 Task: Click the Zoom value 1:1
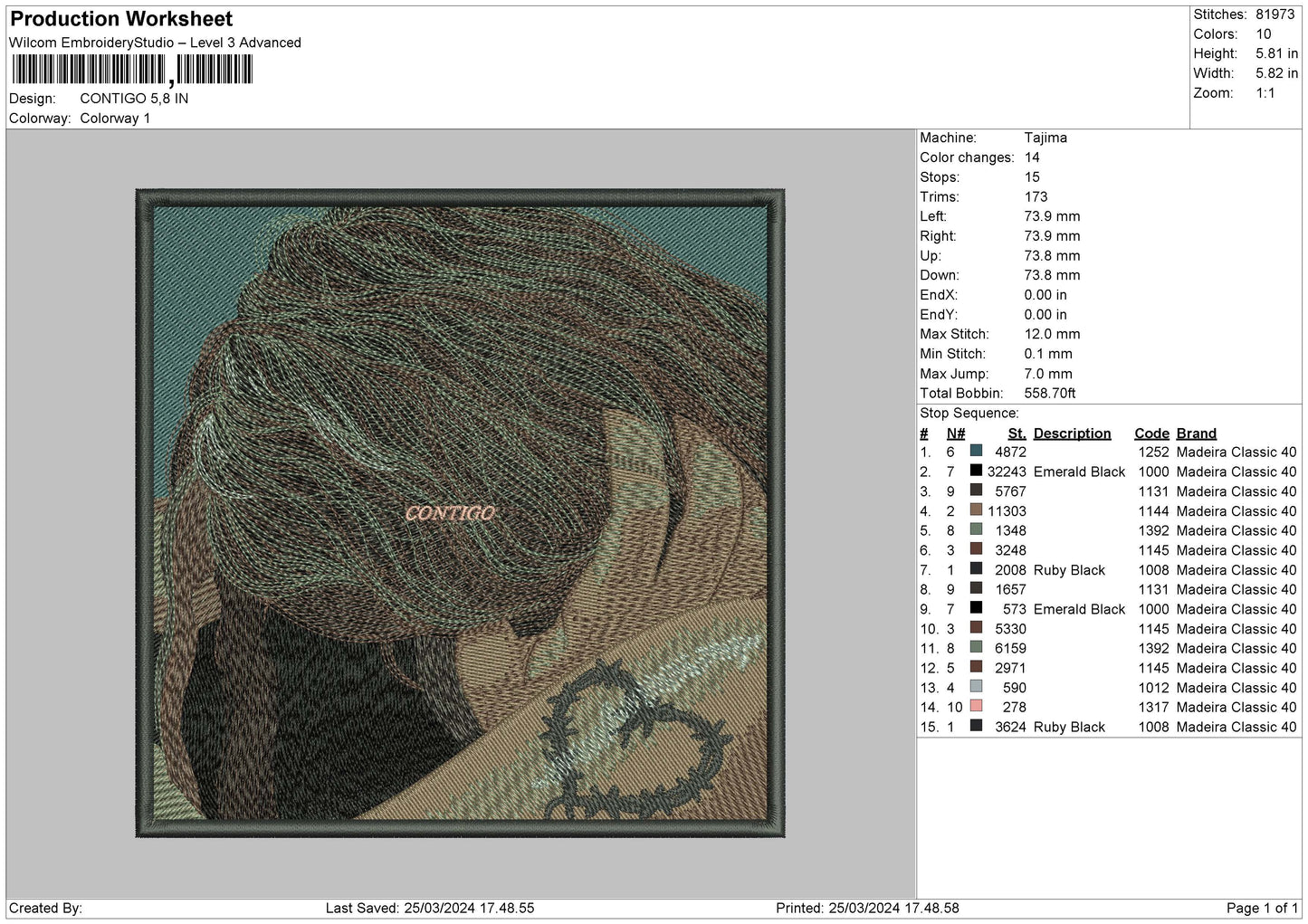[1265, 93]
